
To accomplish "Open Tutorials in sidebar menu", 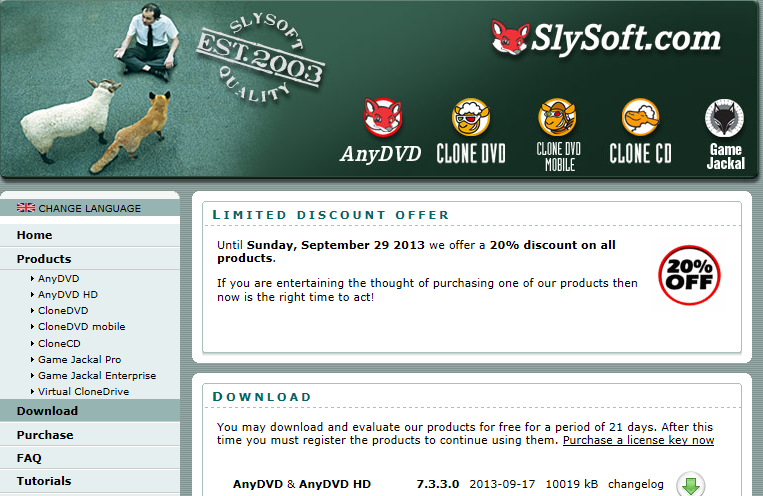I will (x=90, y=481).
